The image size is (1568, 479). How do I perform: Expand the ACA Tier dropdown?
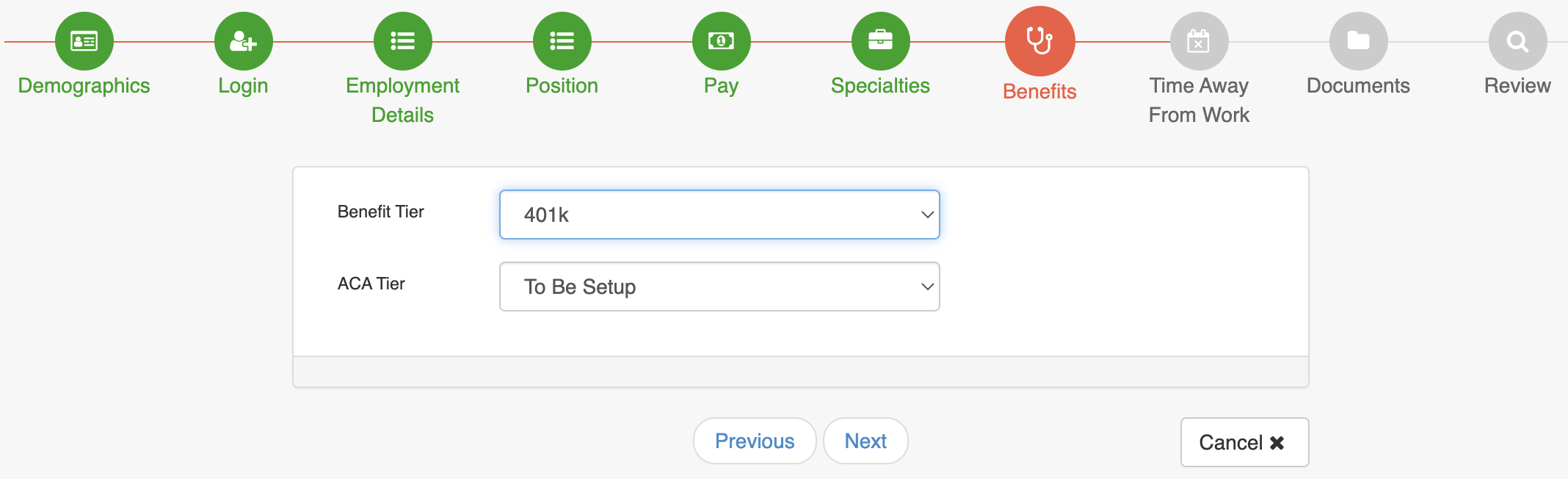(719, 287)
